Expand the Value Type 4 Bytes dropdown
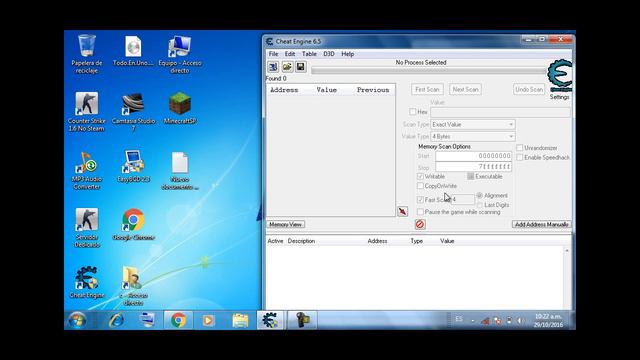The width and height of the screenshot is (640, 360). [473, 136]
